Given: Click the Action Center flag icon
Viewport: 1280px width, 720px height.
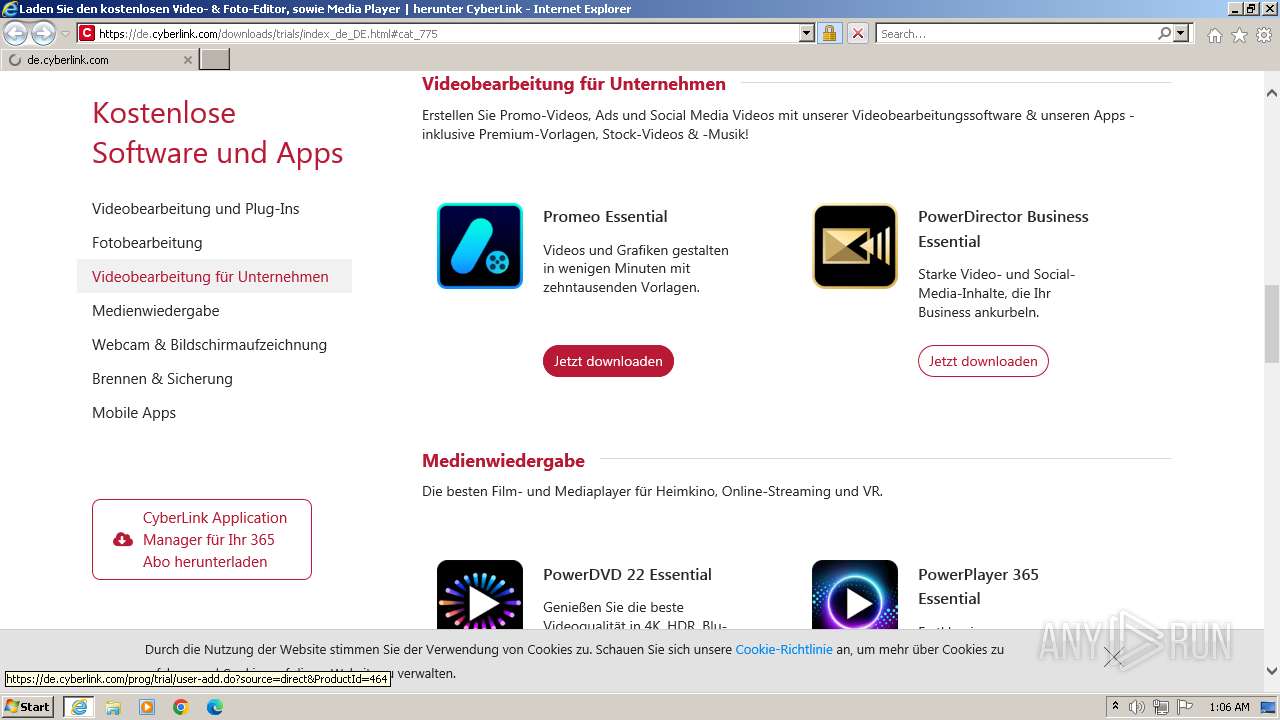Looking at the screenshot, I should pyautogui.click(x=1184, y=707).
